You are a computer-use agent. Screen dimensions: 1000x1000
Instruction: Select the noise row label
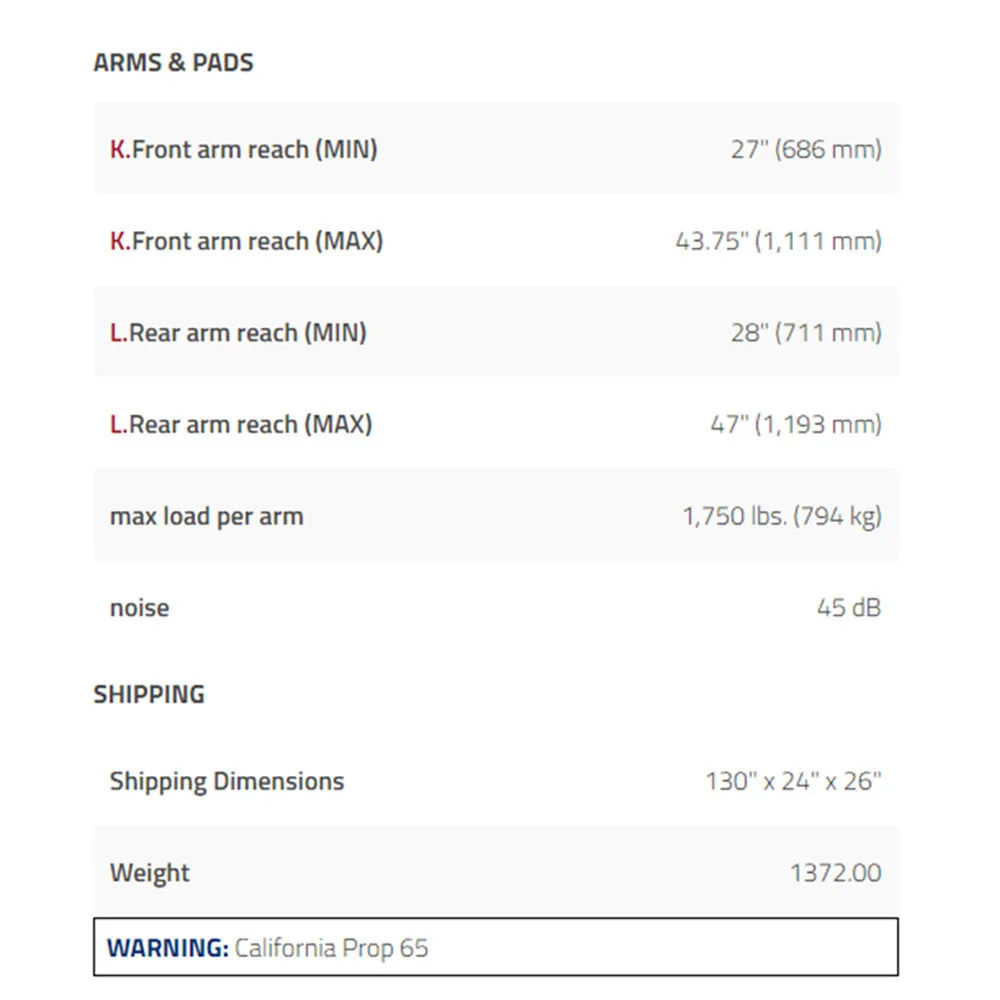(x=140, y=608)
